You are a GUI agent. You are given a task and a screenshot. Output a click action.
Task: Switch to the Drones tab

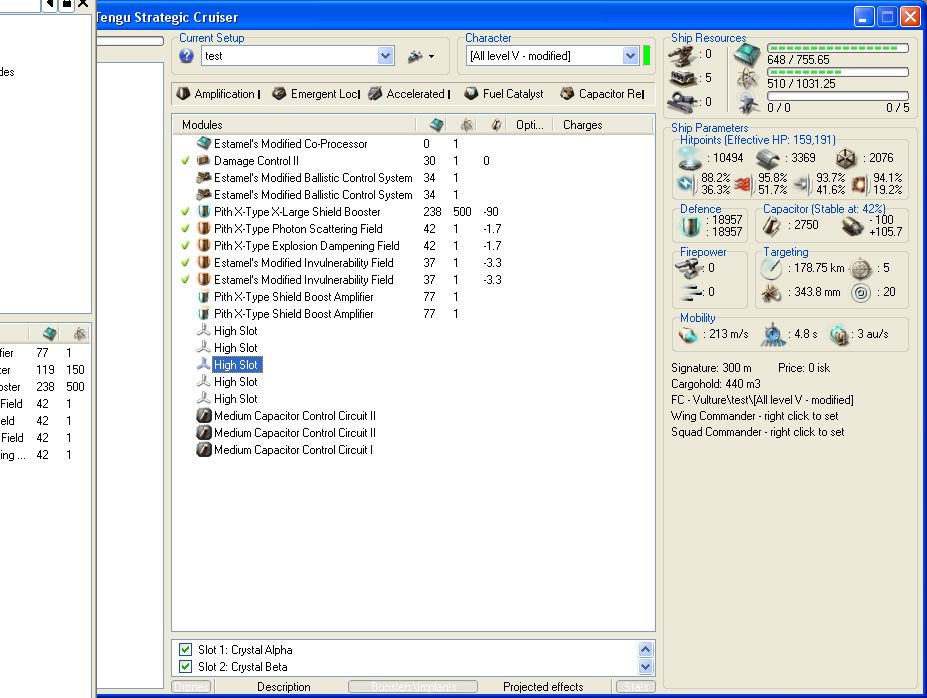point(192,687)
